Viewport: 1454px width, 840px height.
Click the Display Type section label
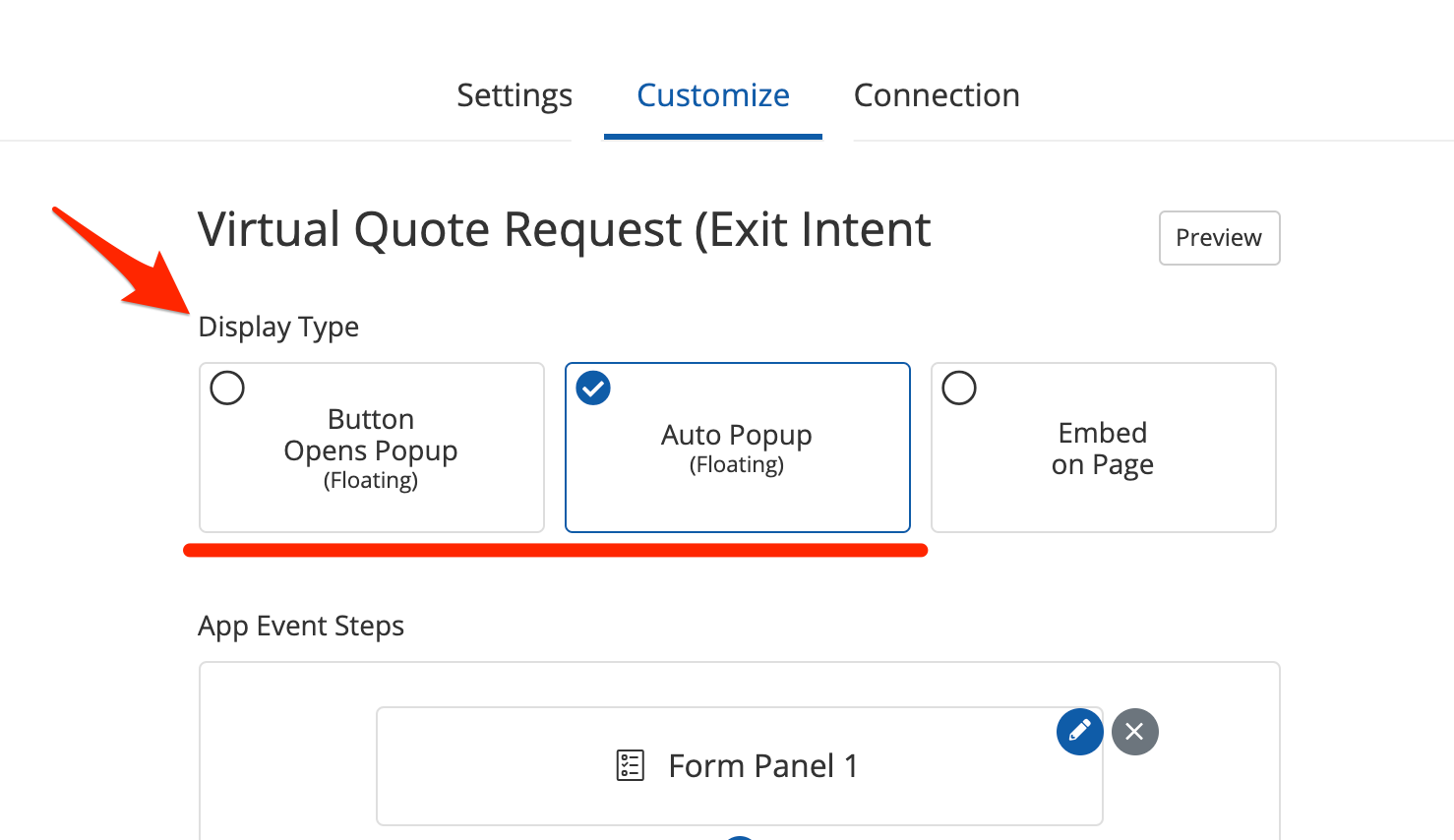click(278, 327)
